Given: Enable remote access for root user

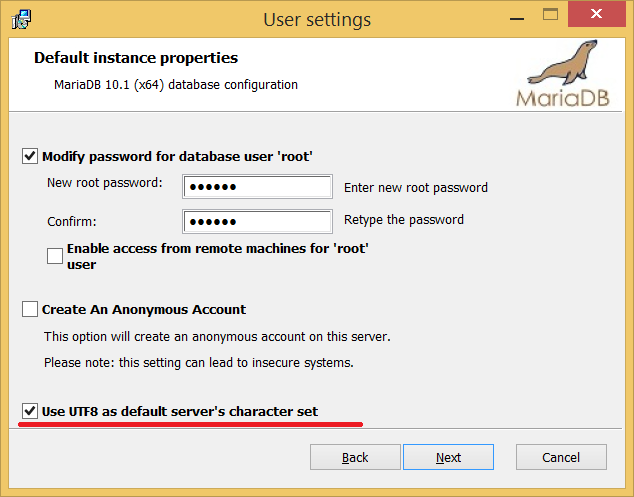Looking at the screenshot, I should click(x=55, y=257).
